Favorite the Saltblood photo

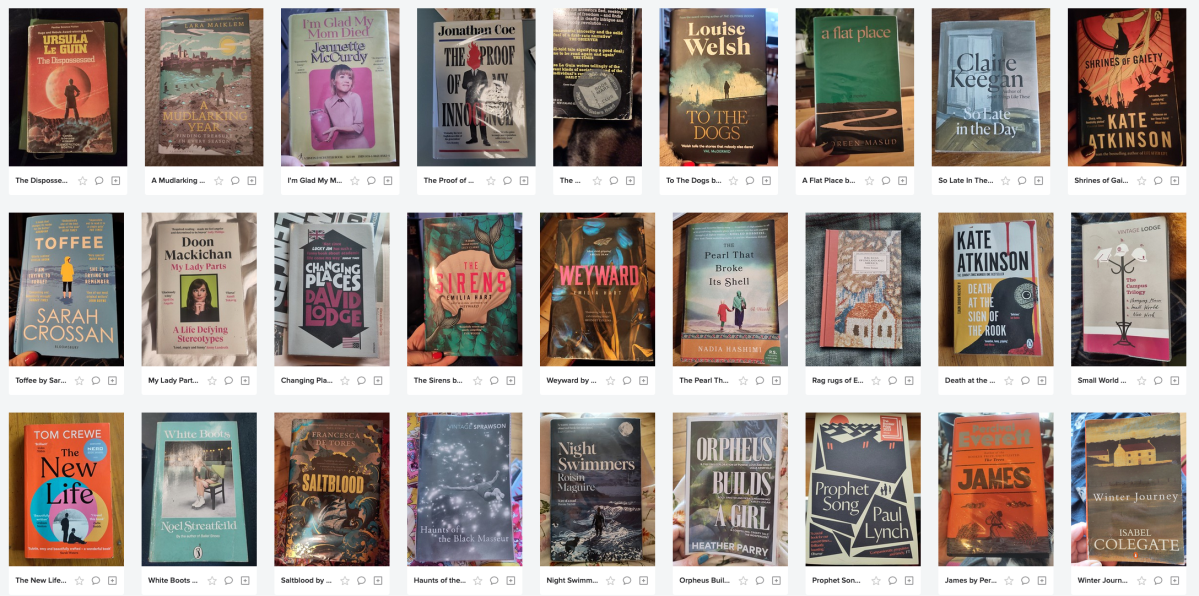[345, 580]
